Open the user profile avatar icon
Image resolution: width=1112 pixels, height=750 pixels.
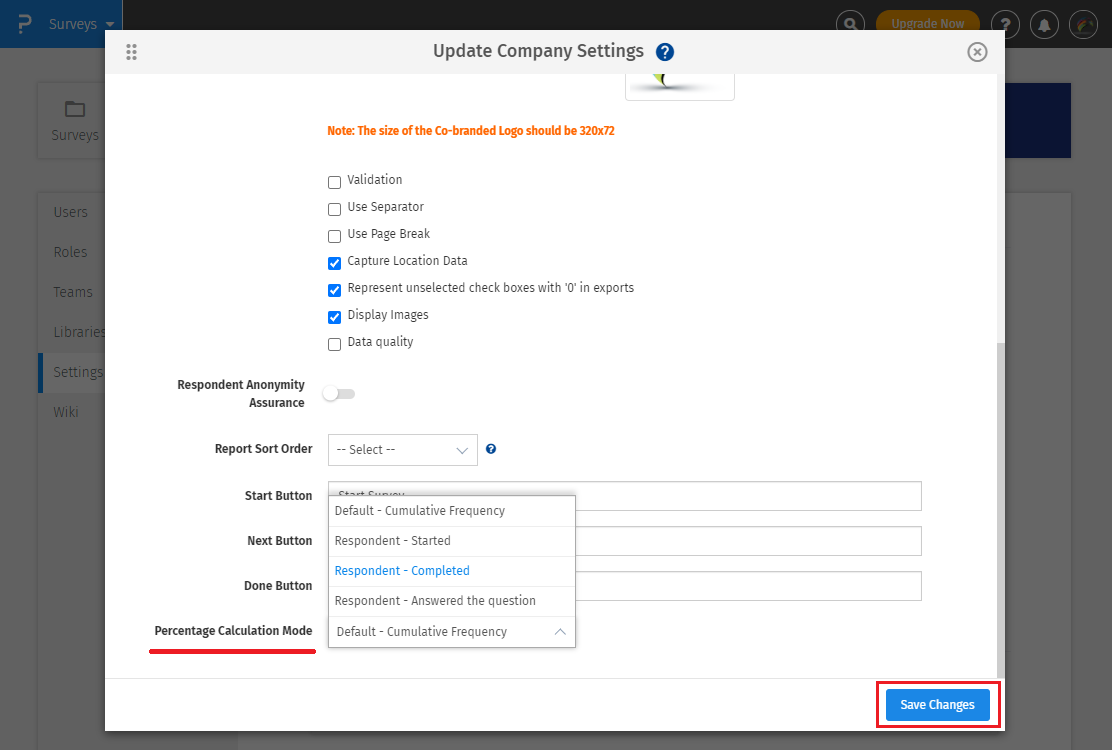tap(1083, 24)
